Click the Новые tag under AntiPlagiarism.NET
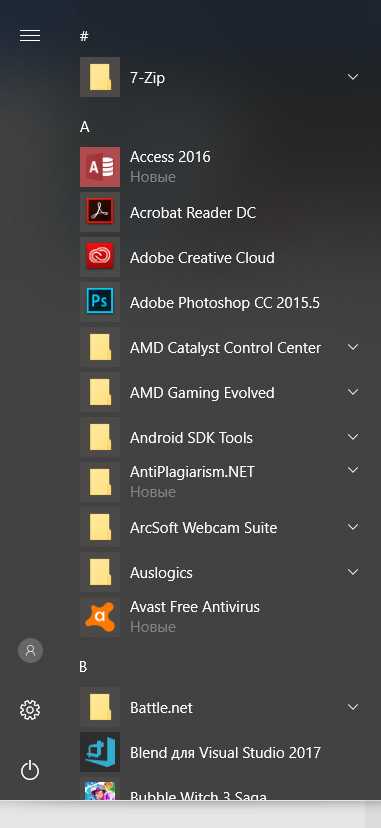This screenshot has height=828, width=381. coord(153,492)
